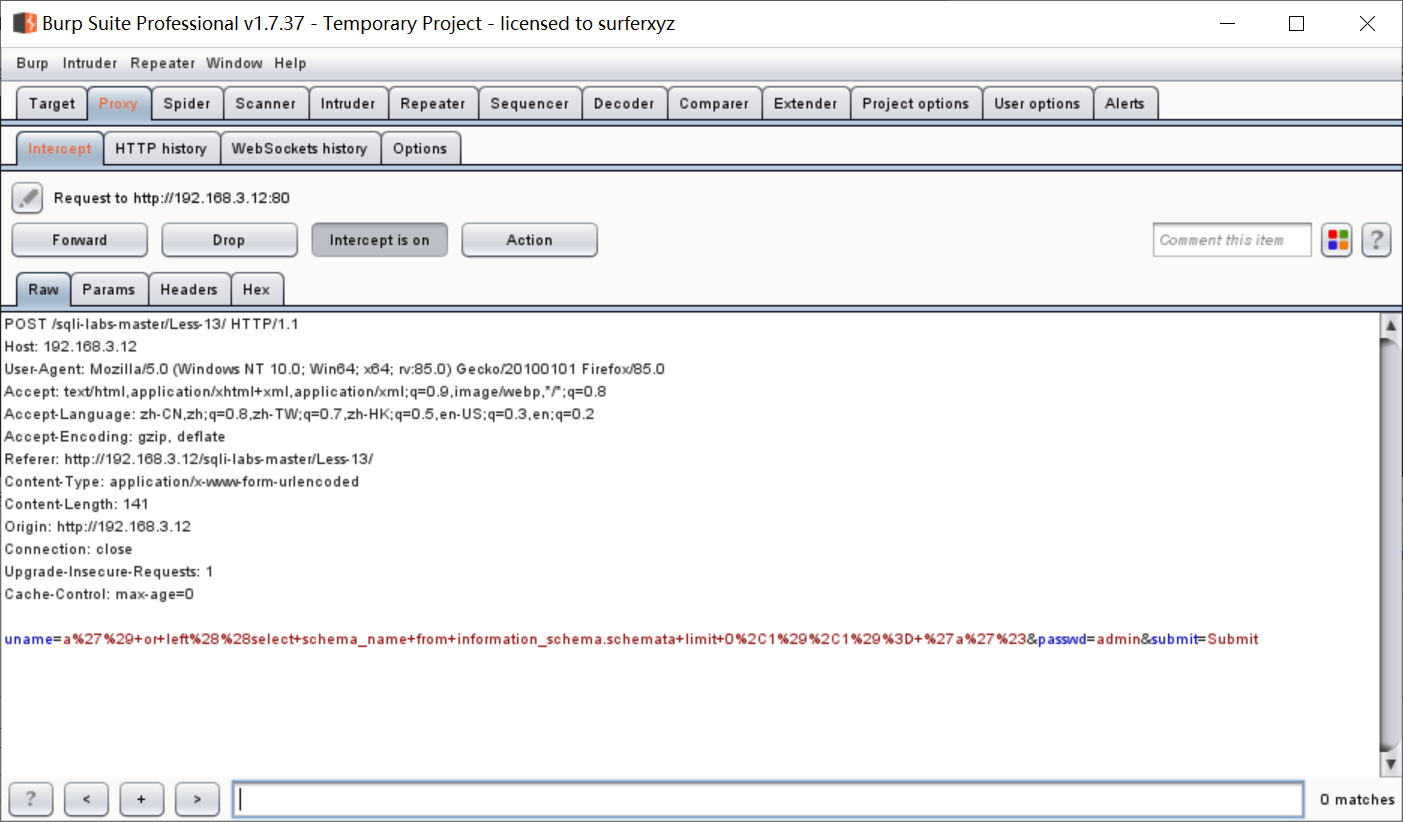
Task: Open the Proxy intercept help icon
Action: [1377, 240]
